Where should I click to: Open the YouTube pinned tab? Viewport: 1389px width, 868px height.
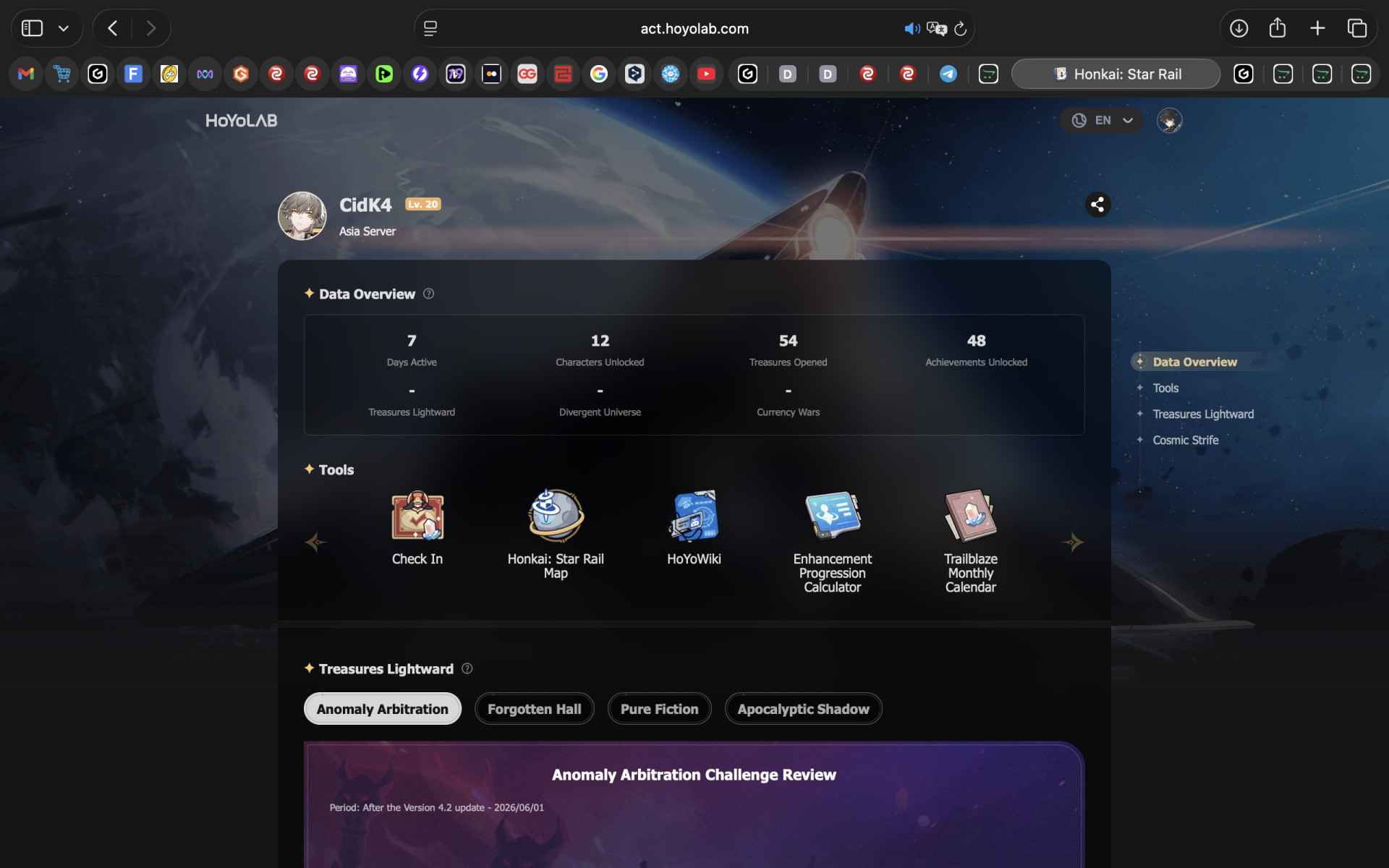tap(706, 74)
